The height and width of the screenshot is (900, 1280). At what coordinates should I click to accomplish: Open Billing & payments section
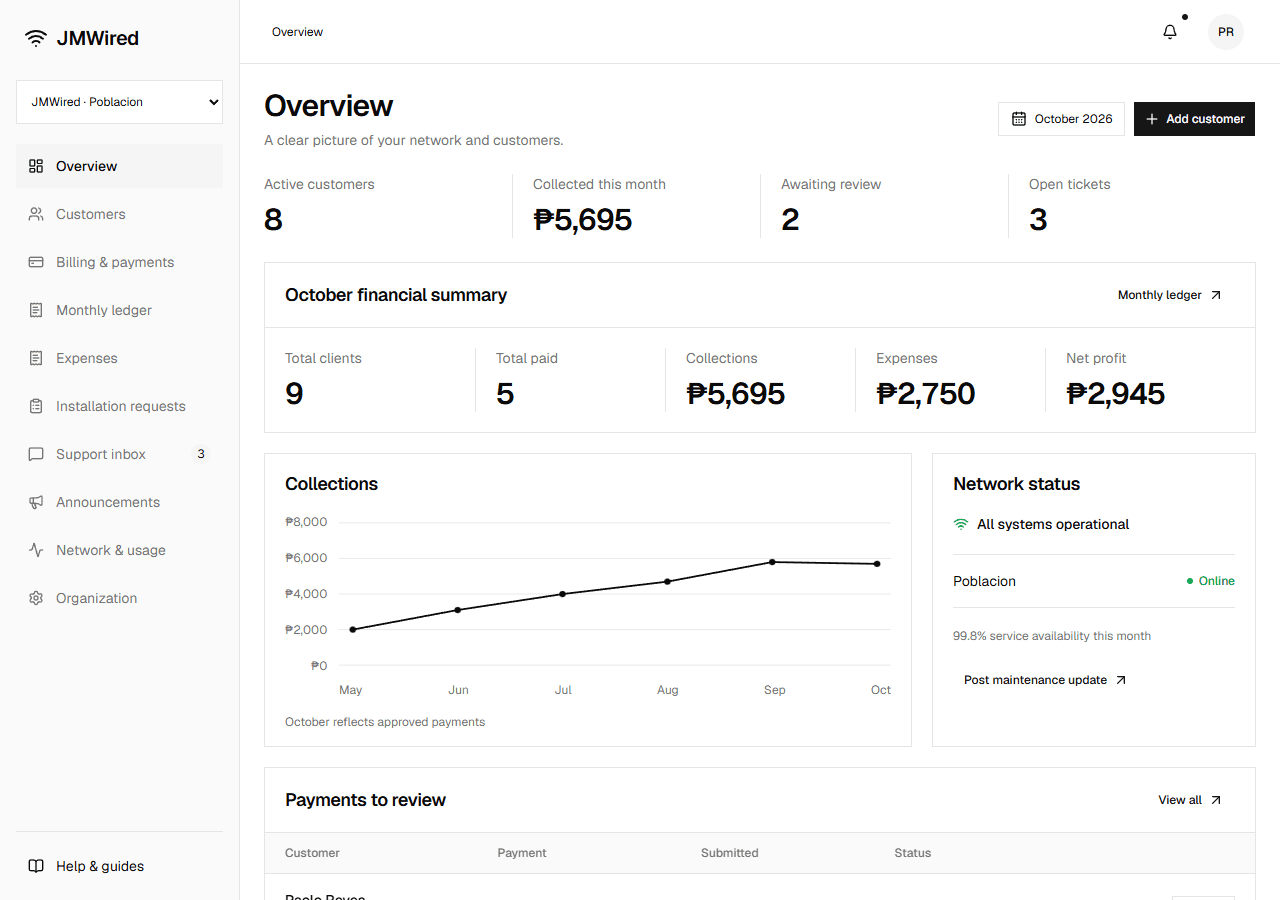pos(119,262)
